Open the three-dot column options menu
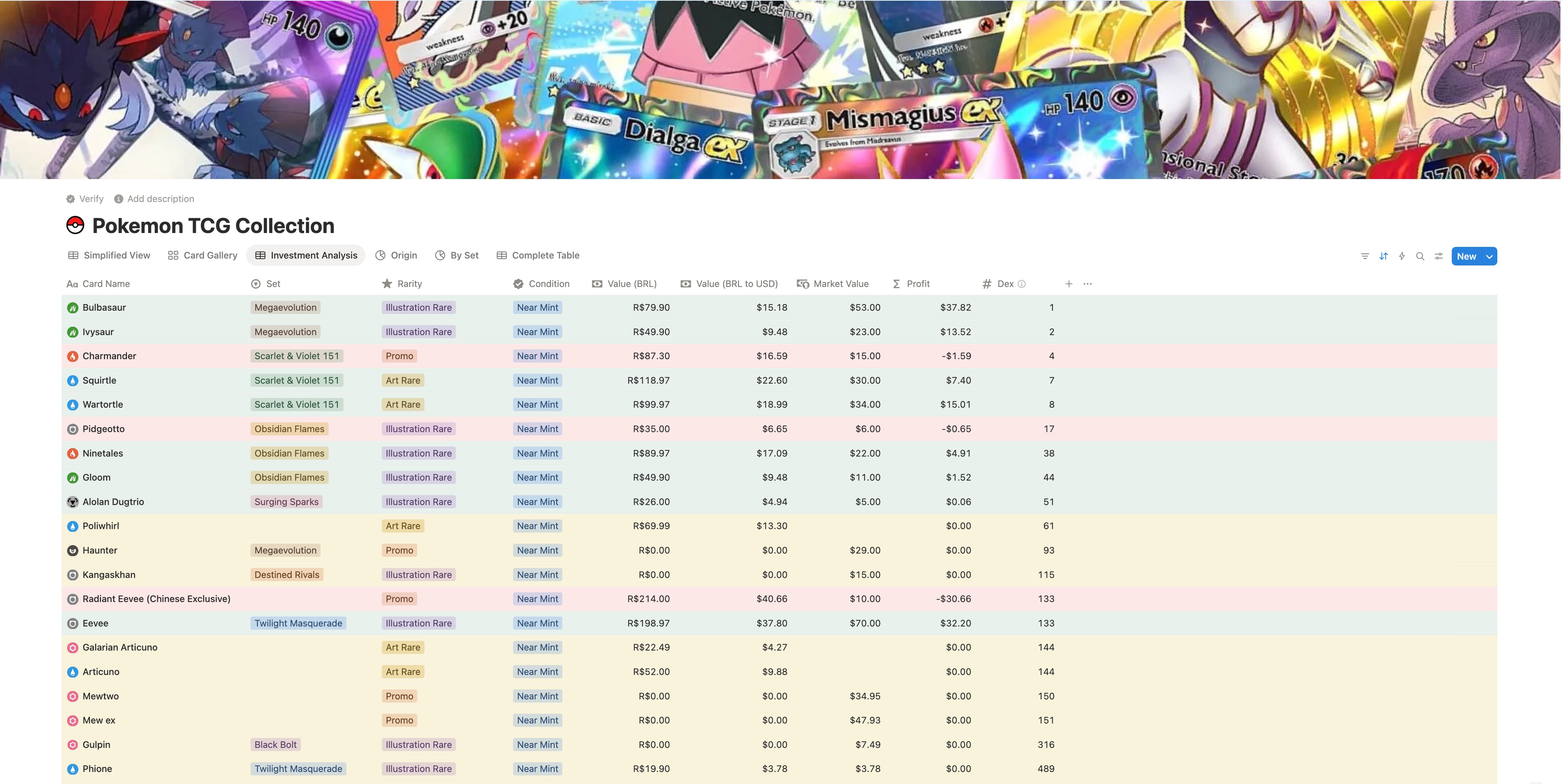Screen dimensions: 1563x784 tap(1087, 283)
